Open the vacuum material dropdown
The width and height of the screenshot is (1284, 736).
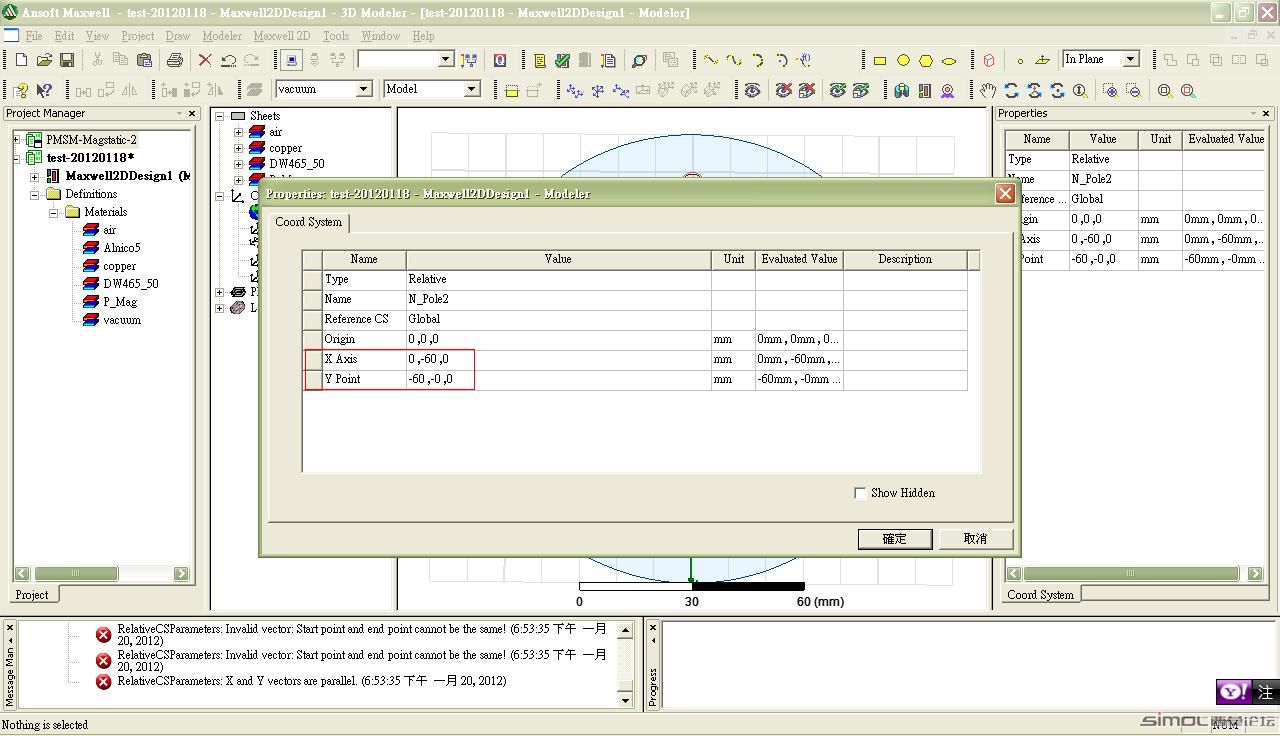364,89
